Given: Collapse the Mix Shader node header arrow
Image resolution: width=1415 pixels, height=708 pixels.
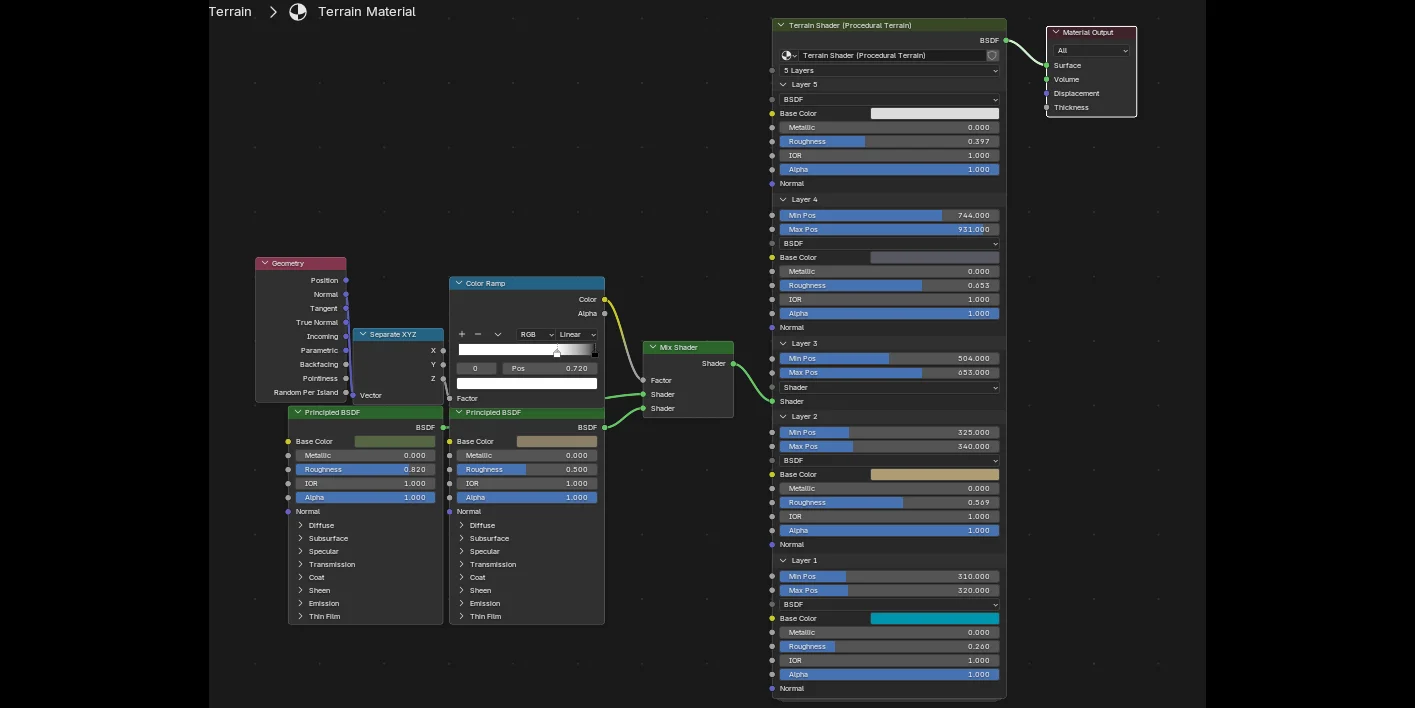Looking at the screenshot, I should click(x=652, y=347).
